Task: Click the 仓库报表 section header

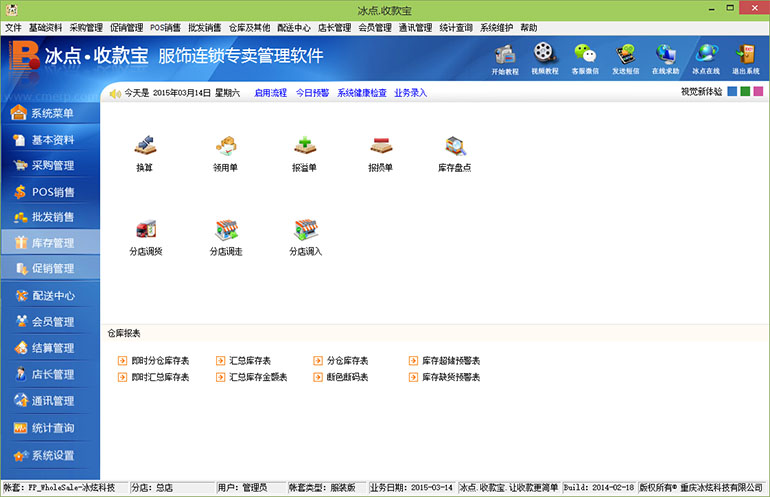Action: (x=124, y=333)
